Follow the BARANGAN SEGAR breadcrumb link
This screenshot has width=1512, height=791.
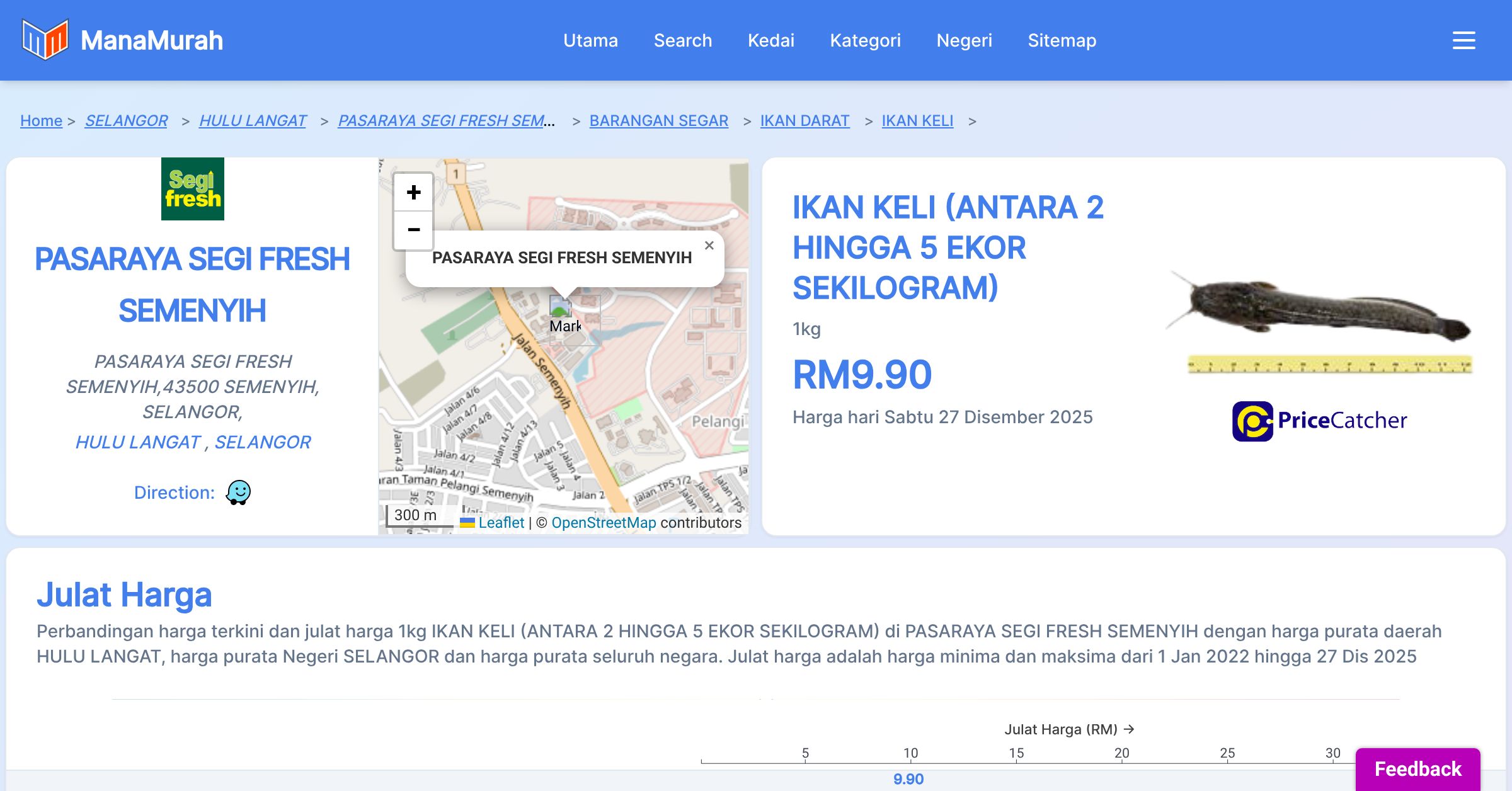[x=658, y=120]
